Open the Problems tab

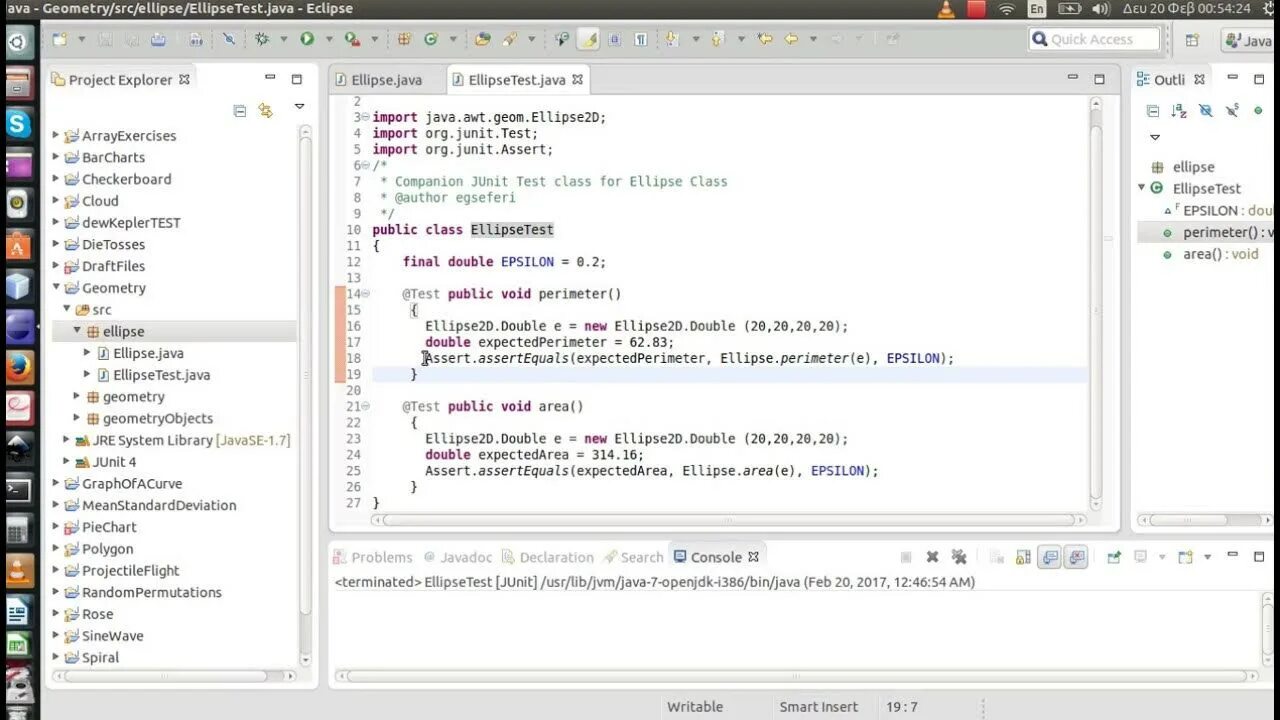pos(371,557)
